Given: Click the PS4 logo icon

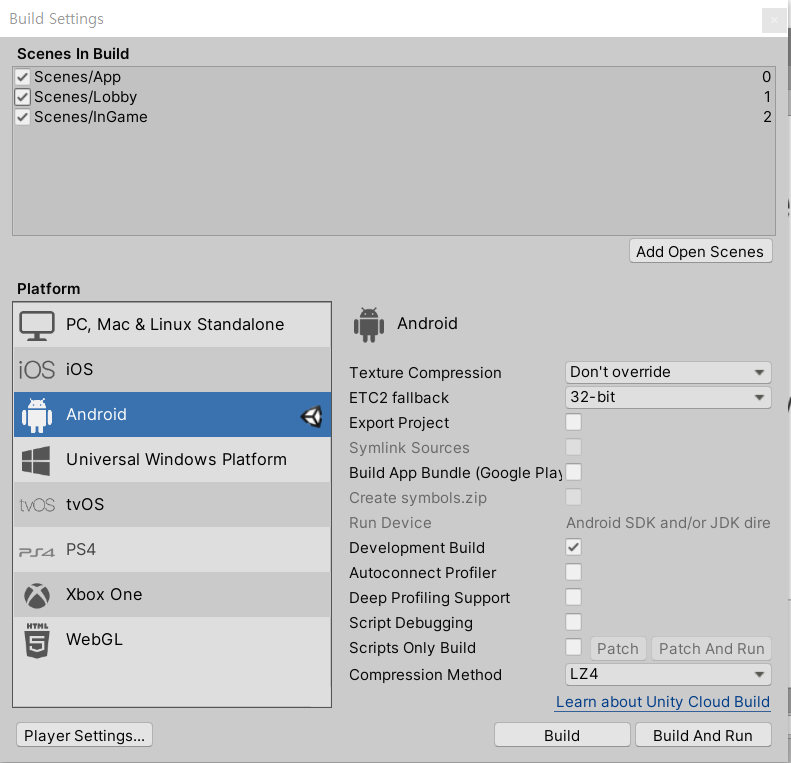Looking at the screenshot, I should click(36, 552).
